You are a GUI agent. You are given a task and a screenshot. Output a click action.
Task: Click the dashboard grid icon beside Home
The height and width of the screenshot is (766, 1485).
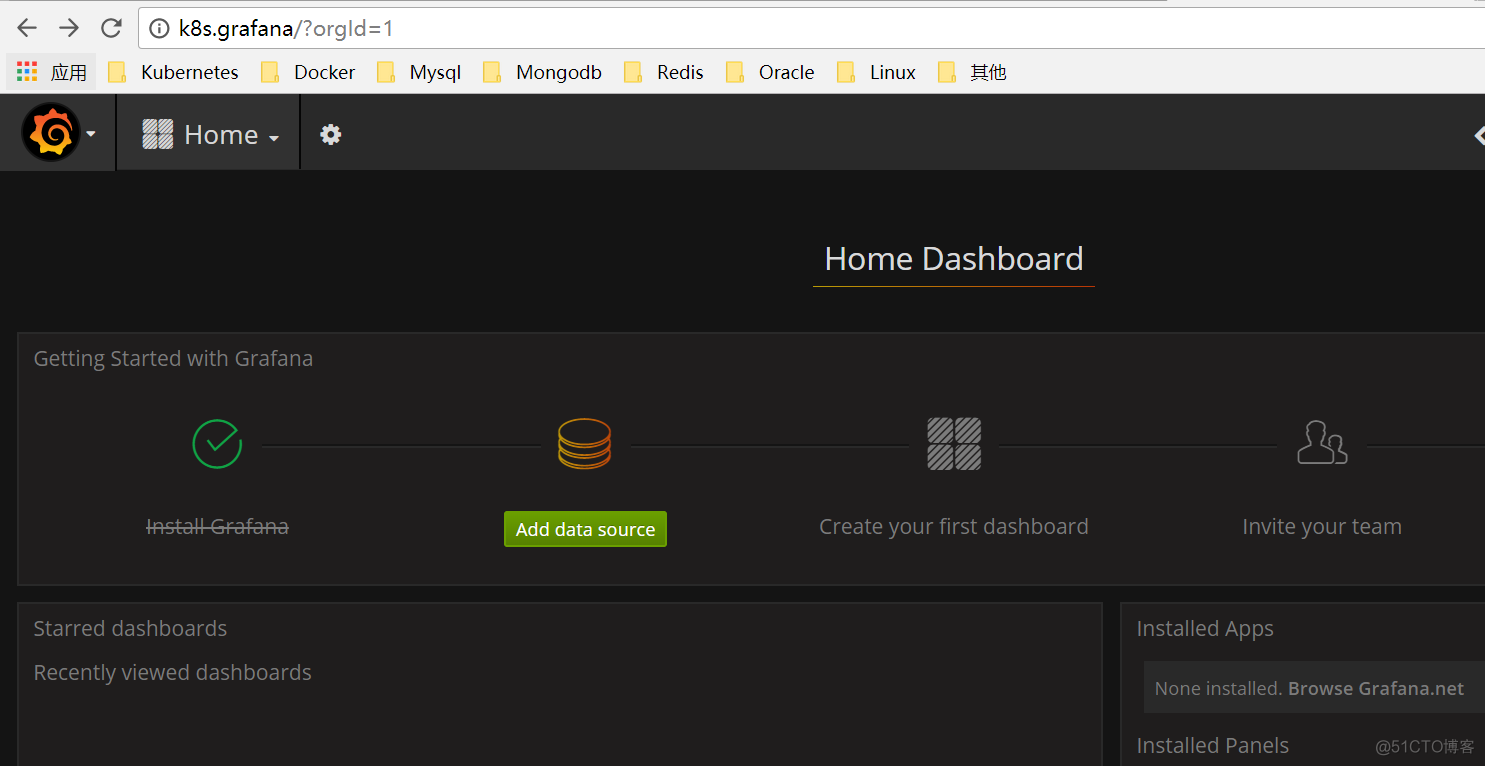[x=158, y=134]
